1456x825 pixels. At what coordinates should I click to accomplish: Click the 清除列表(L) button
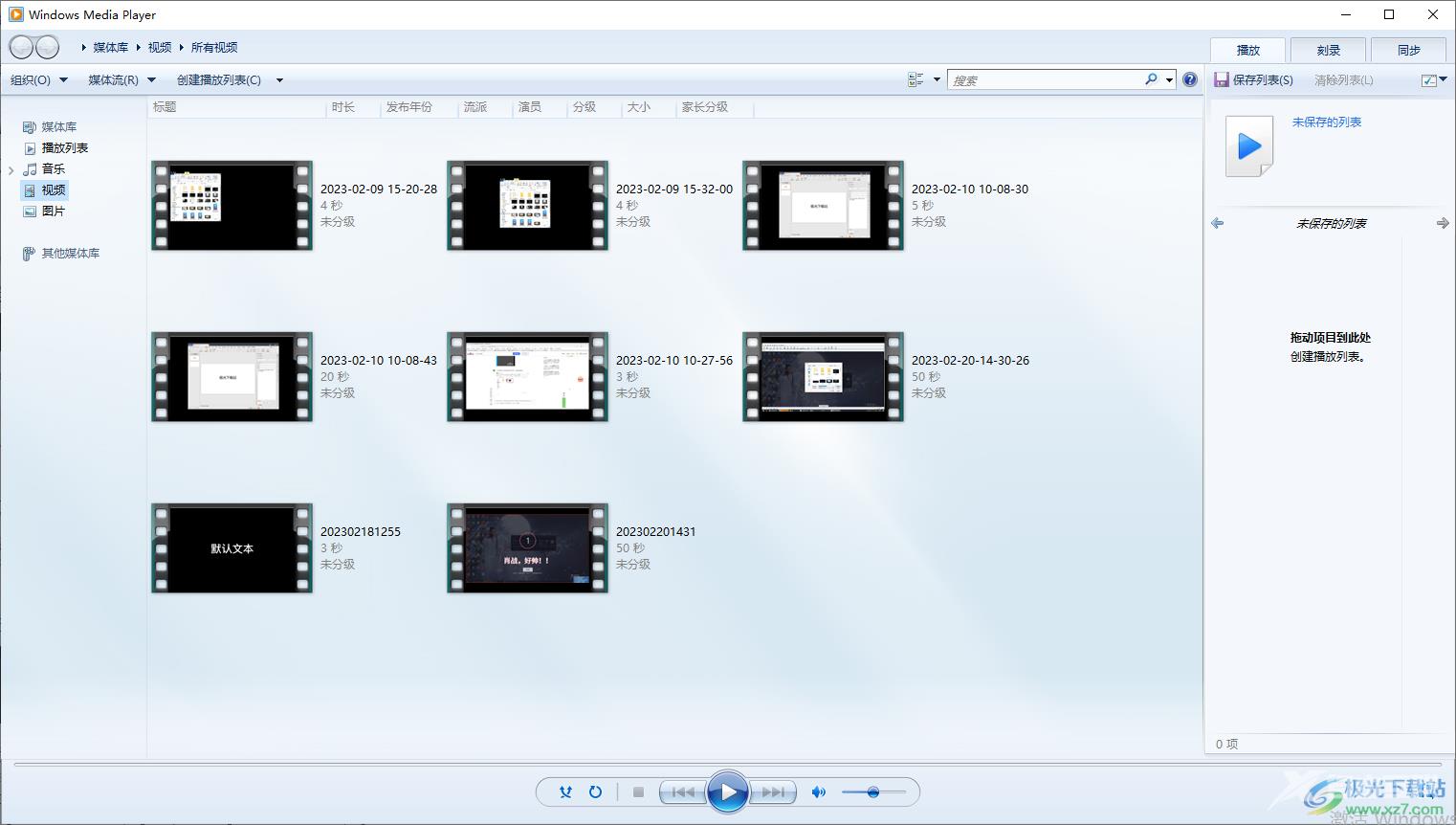(x=1344, y=79)
